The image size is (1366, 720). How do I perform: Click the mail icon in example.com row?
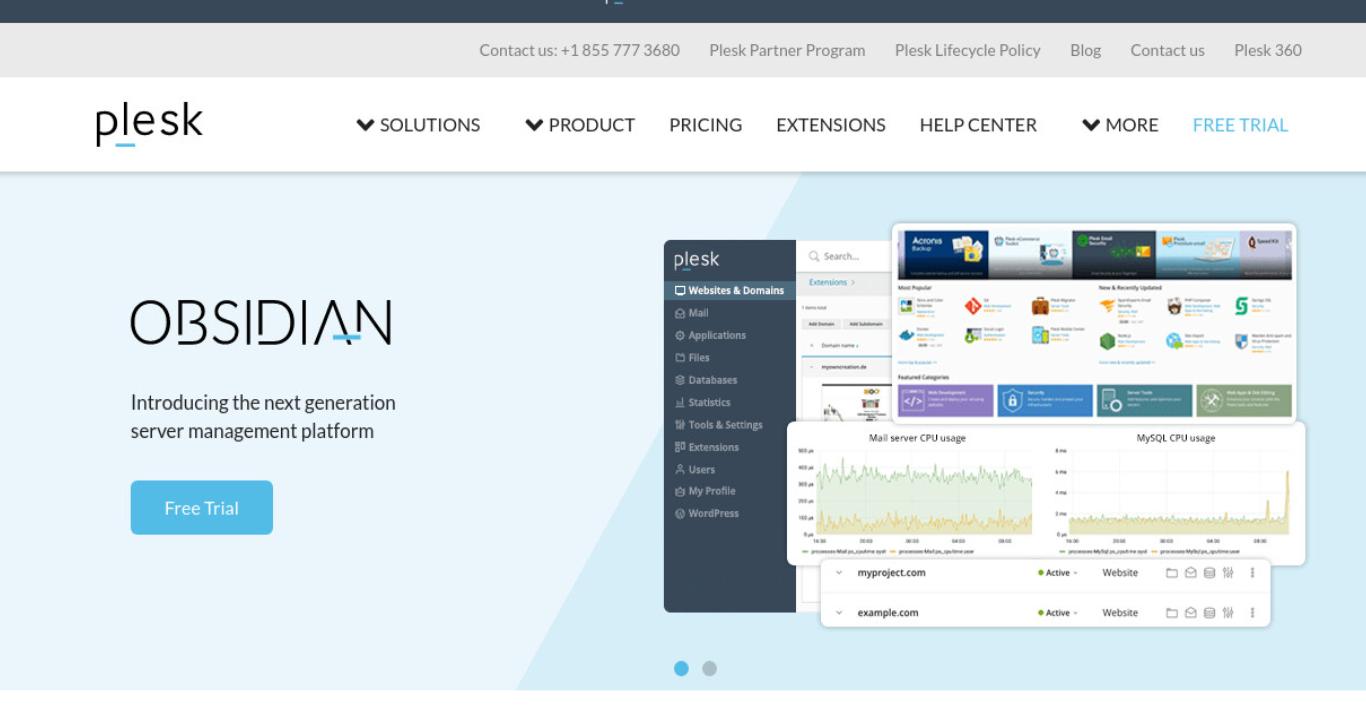(x=1190, y=613)
